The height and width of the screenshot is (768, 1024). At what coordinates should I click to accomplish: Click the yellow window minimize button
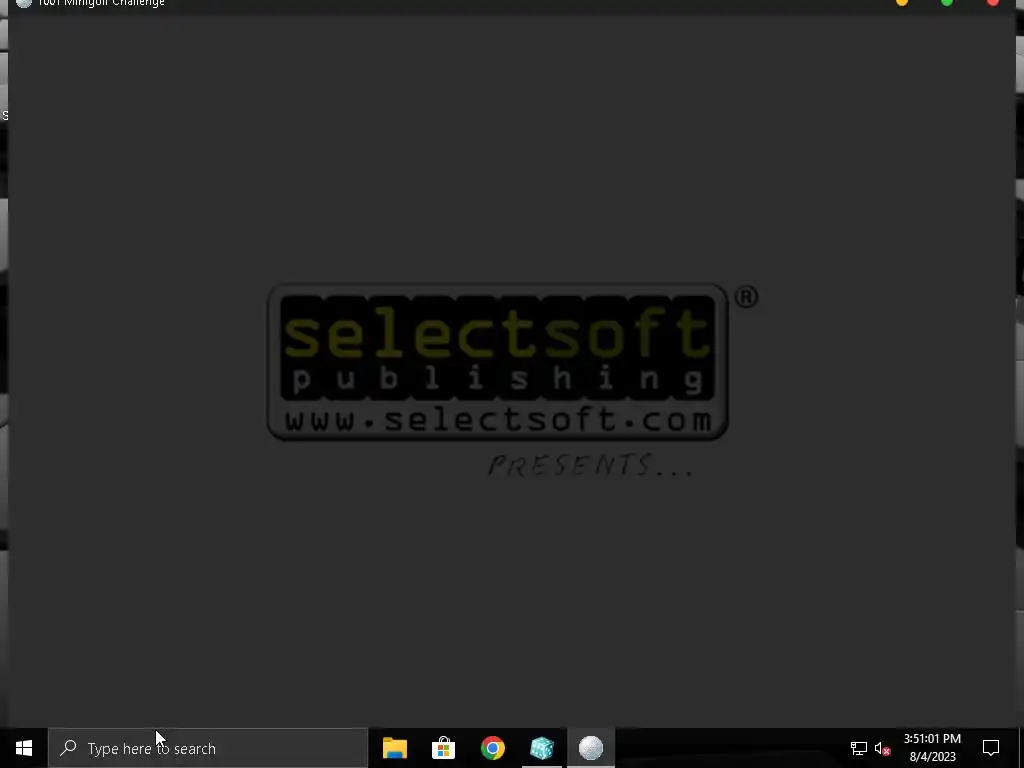pyautogui.click(x=902, y=3)
